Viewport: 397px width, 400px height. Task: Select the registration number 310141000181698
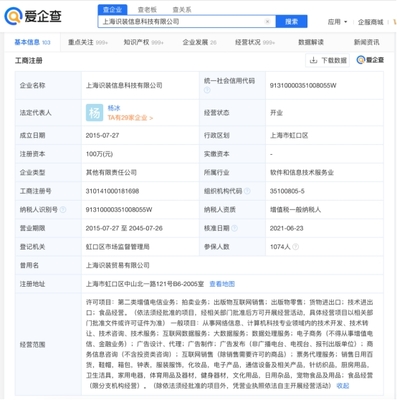point(112,191)
